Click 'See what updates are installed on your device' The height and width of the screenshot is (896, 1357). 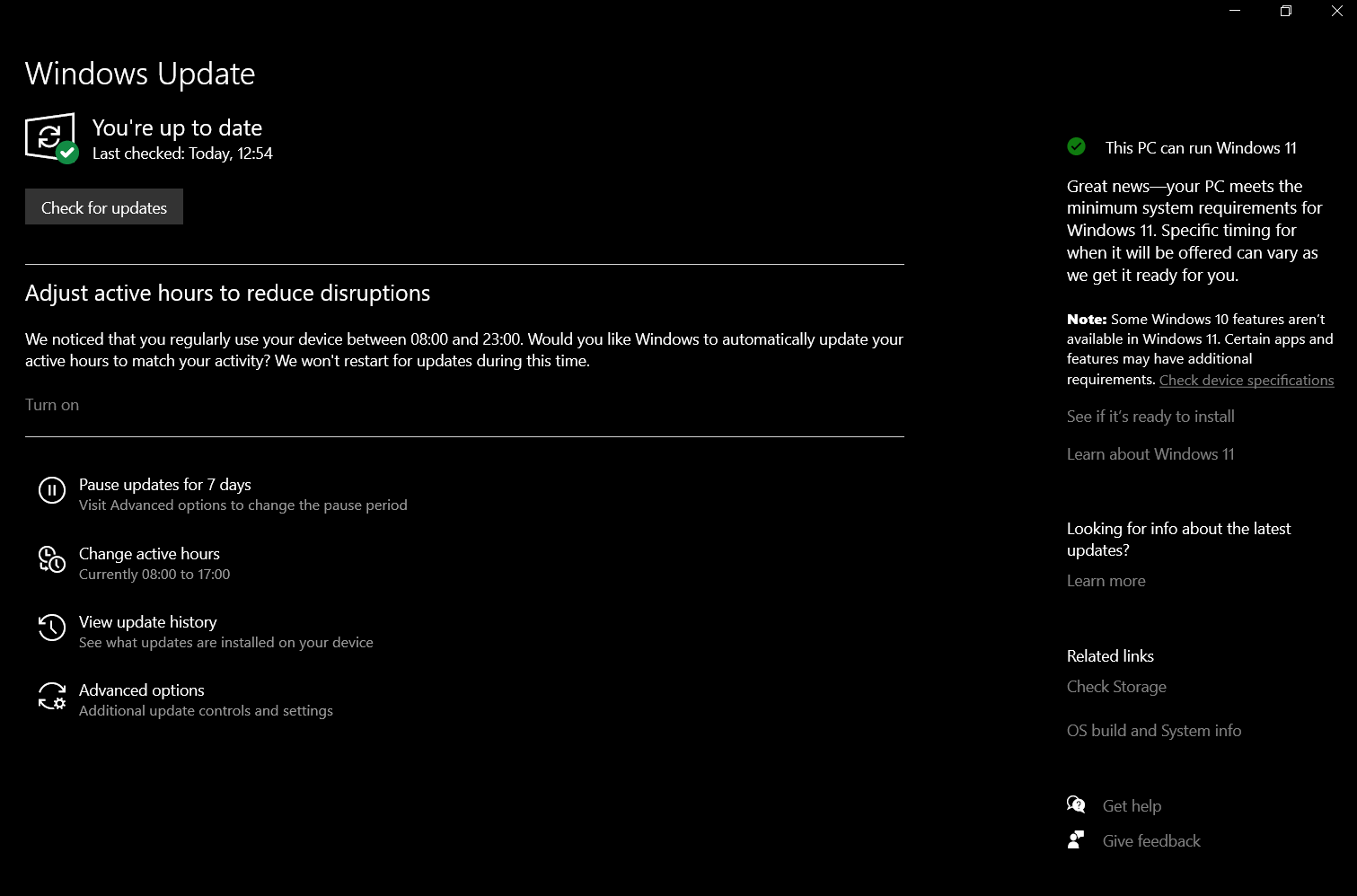[226, 643]
